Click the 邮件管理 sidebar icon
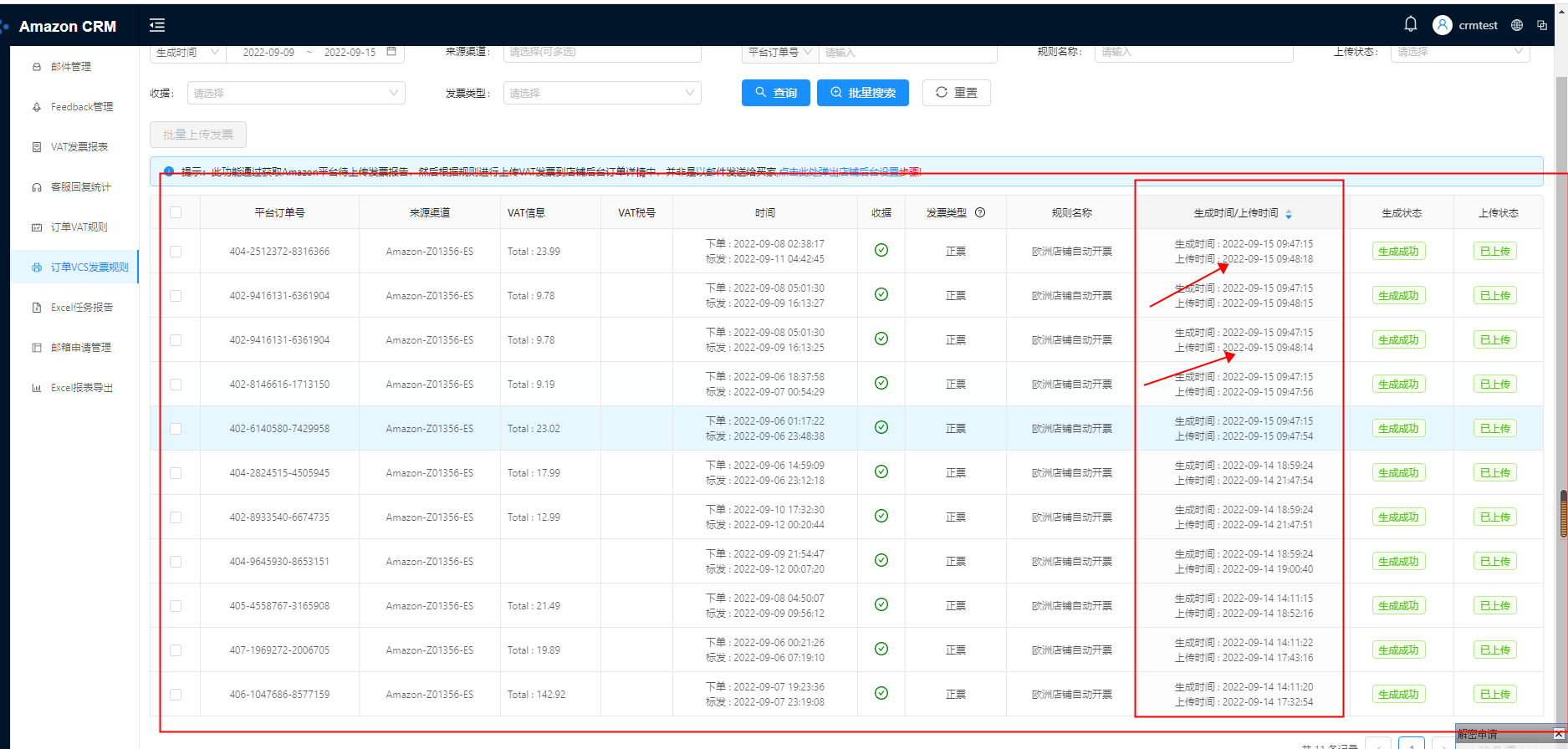Screen dimensions: 1568x749 click(36, 67)
